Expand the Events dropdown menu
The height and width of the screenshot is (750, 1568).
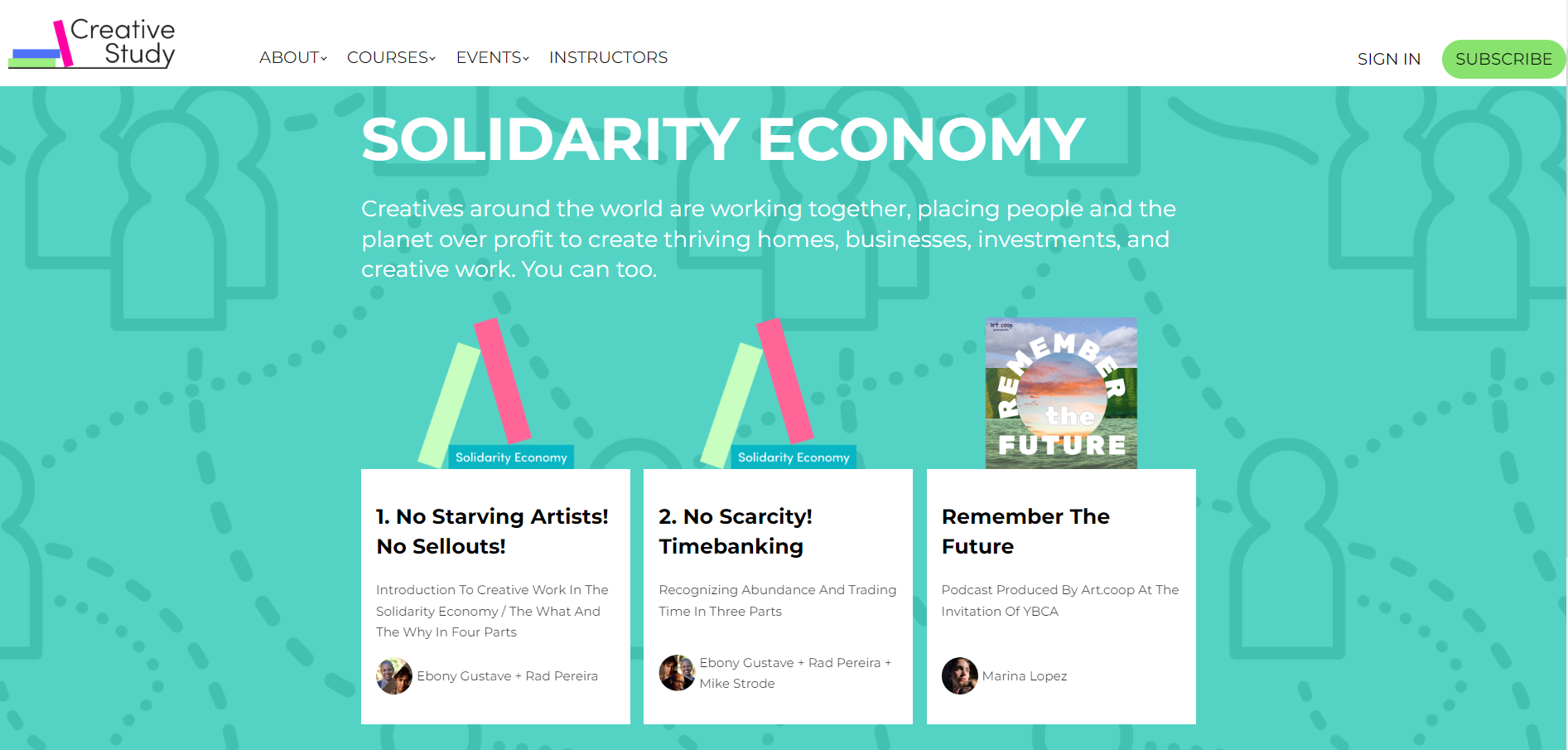[x=492, y=57]
